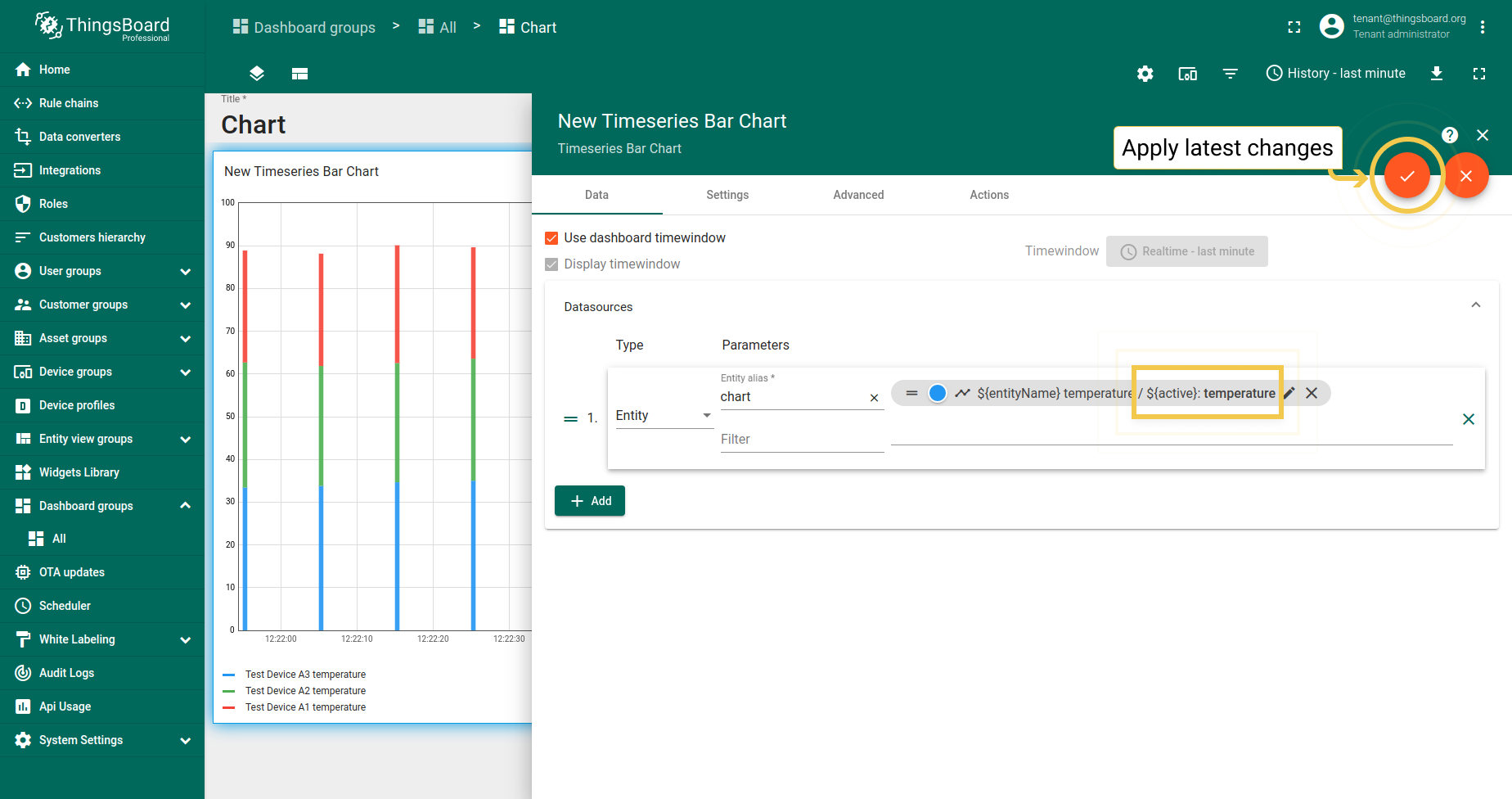
Task: Click the tenant user avatar
Action: [x=1332, y=27]
